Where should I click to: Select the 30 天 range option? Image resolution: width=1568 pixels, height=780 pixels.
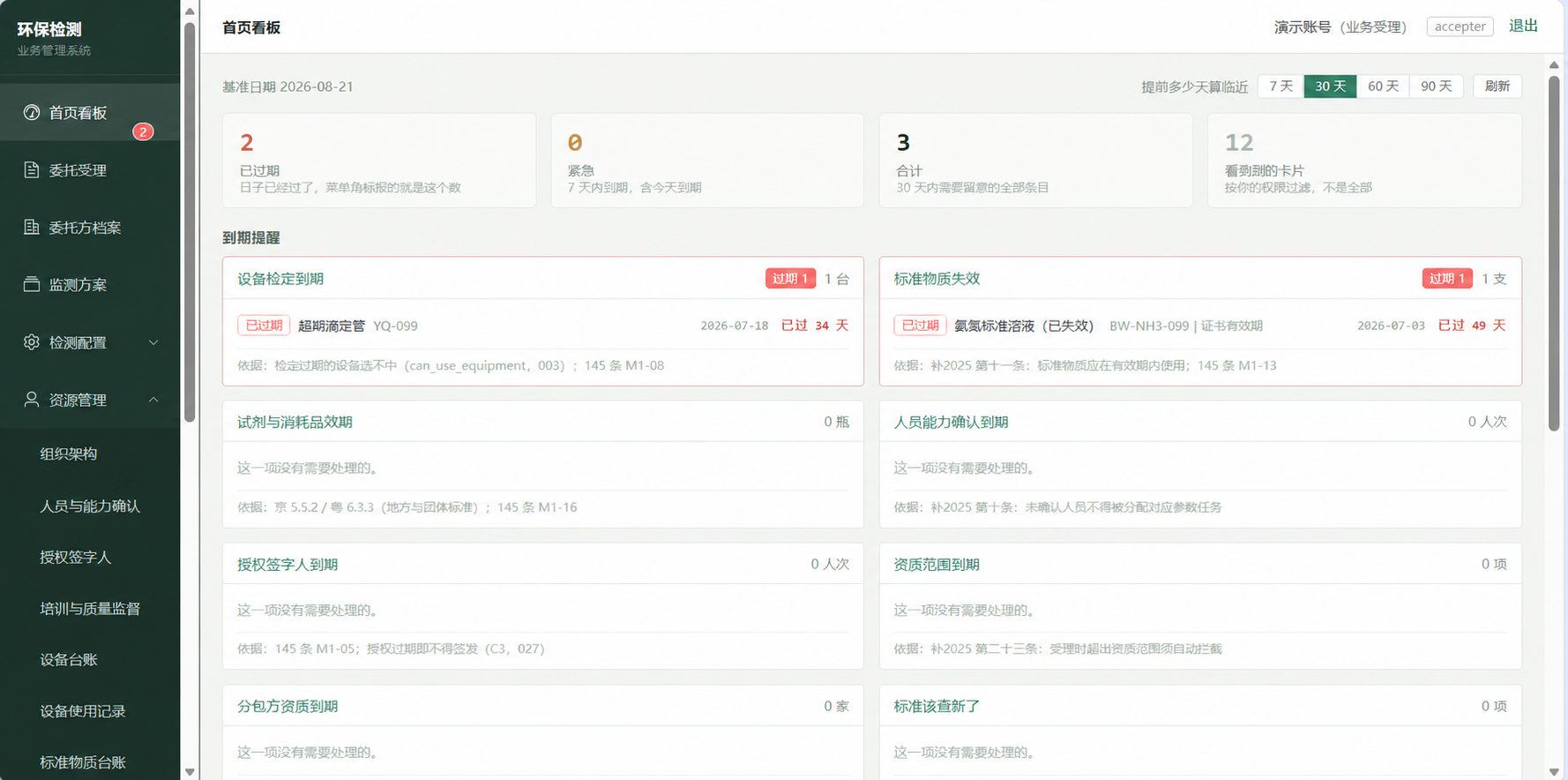click(1330, 86)
